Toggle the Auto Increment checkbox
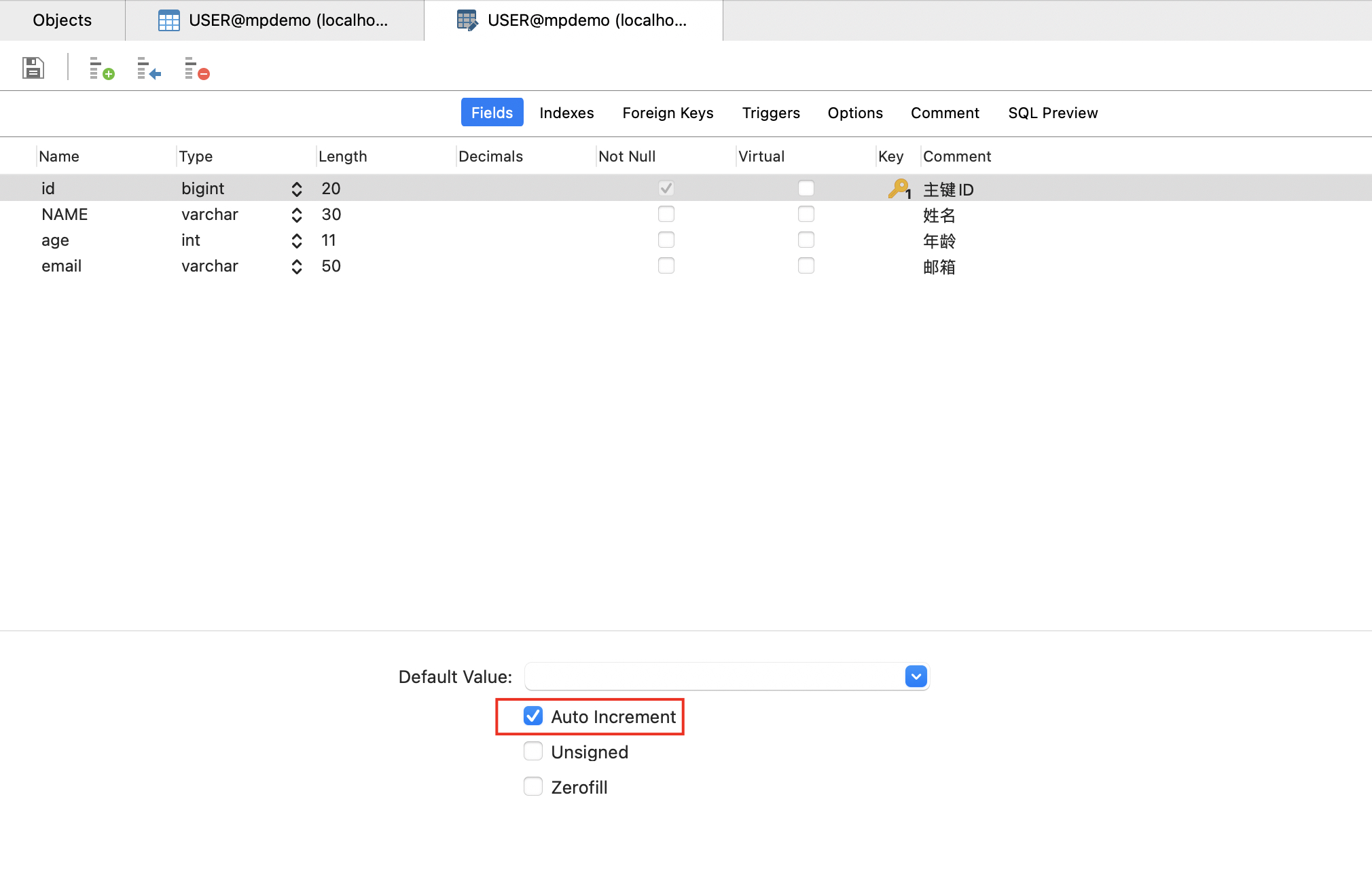This screenshot has width=1372, height=886. pos(533,716)
